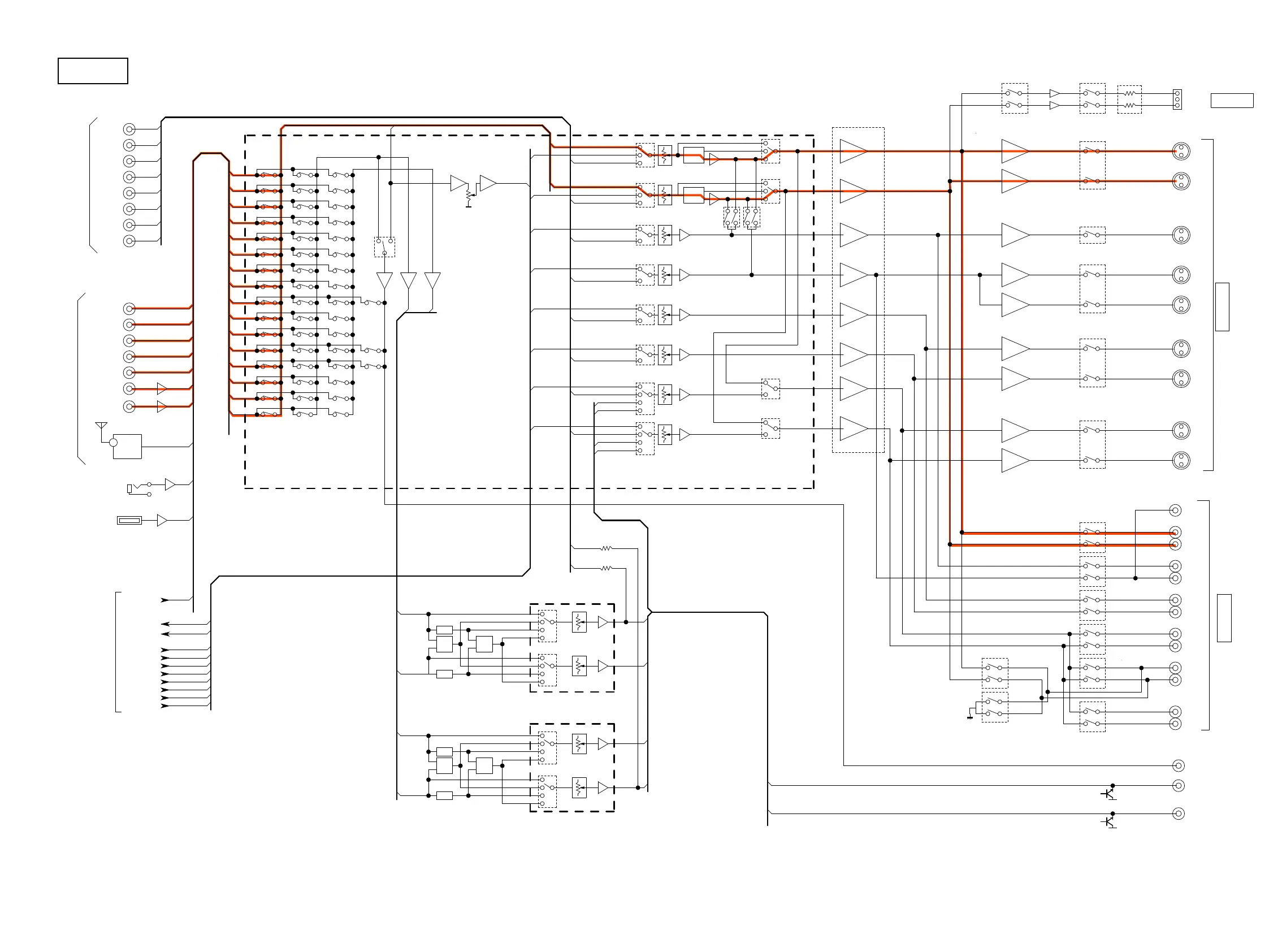This screenshot has width=1282, height=952.
Task: Click the small empty rectangle at far top right
Action: (1232, 100)
